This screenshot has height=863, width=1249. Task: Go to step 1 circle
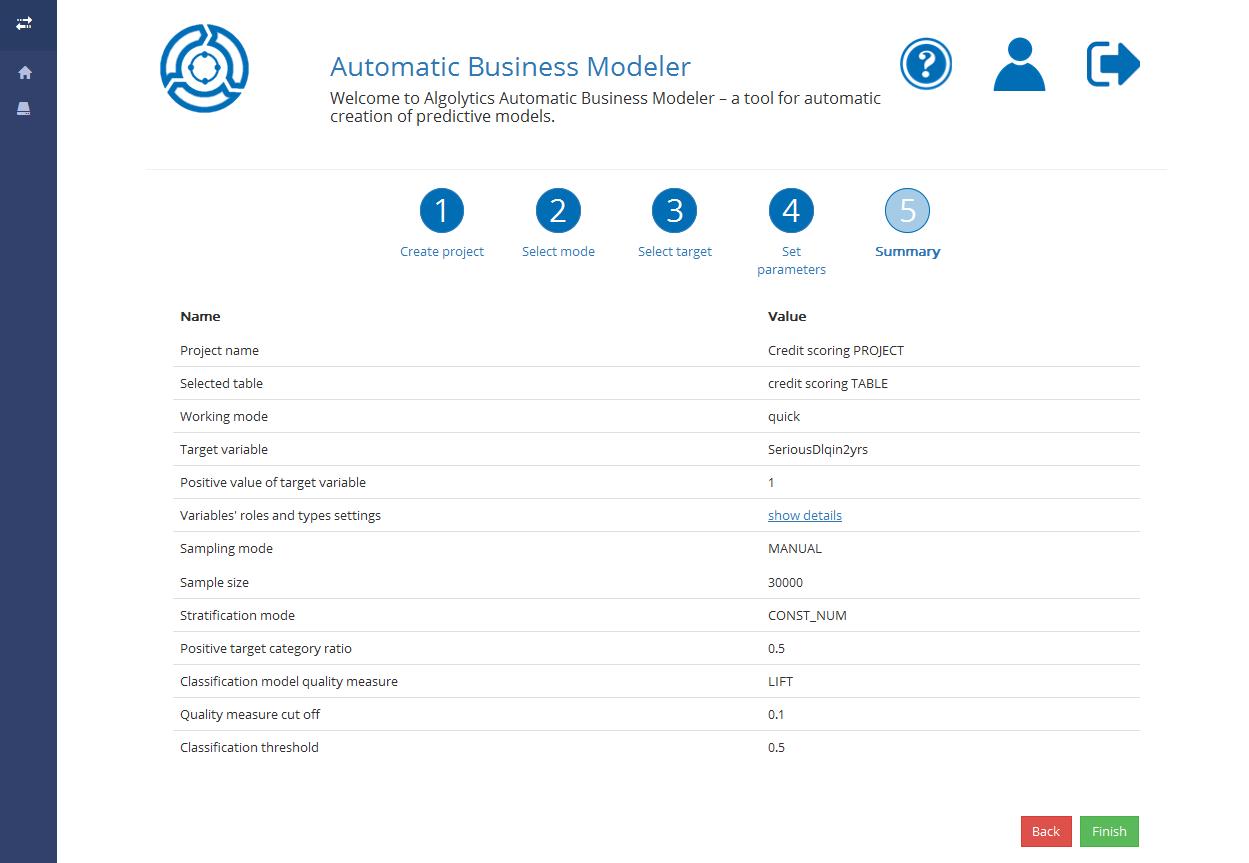tap(442, 211)
